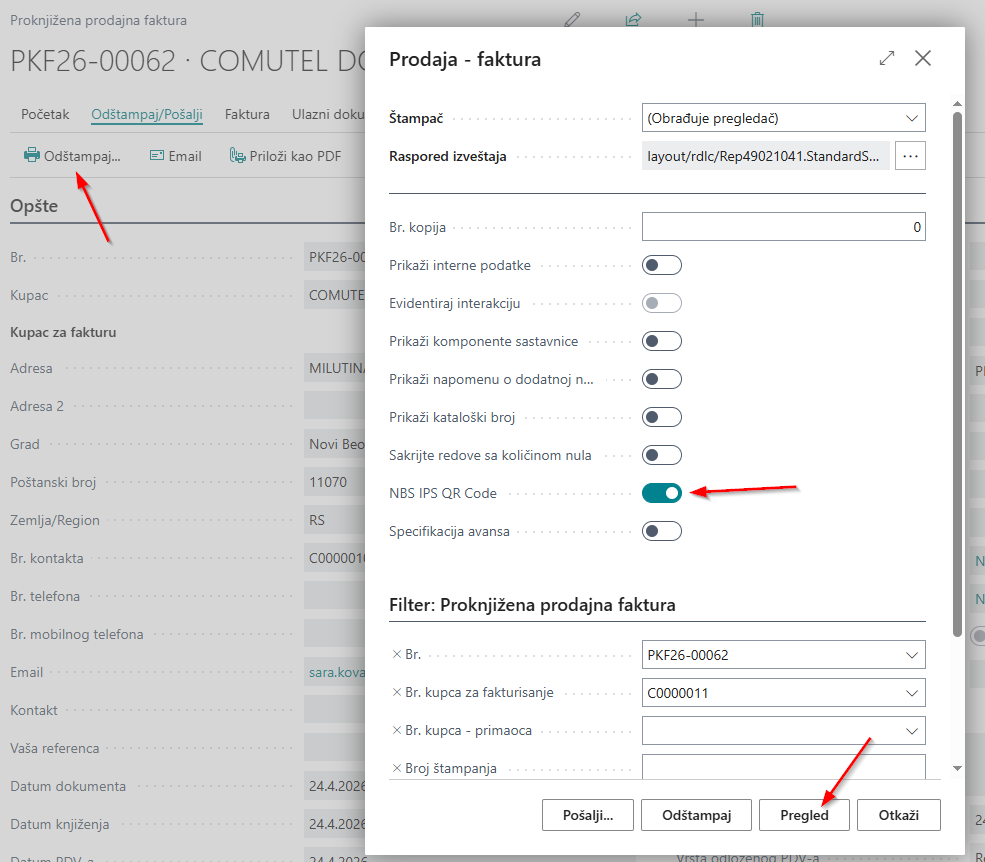Open the Štampač printer dropdown

[912, 118]
